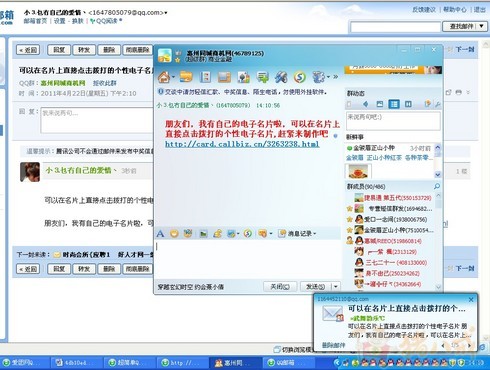Viewport: 490px width, 370px height.
Task: Select member 身不由己 in member list
Action: (393, 273)
